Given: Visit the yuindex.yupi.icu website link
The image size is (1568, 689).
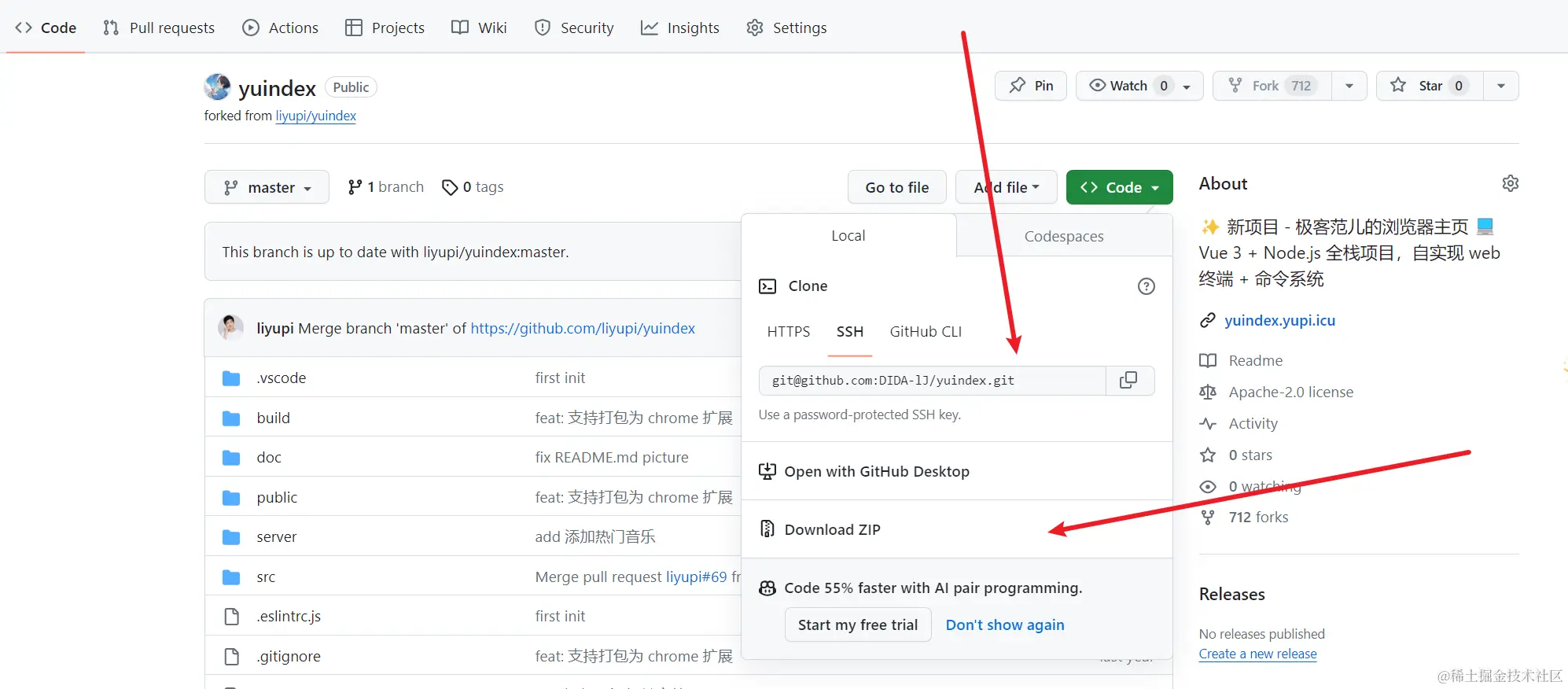Looking at the screenshot, I should (x=1279, y=320).
